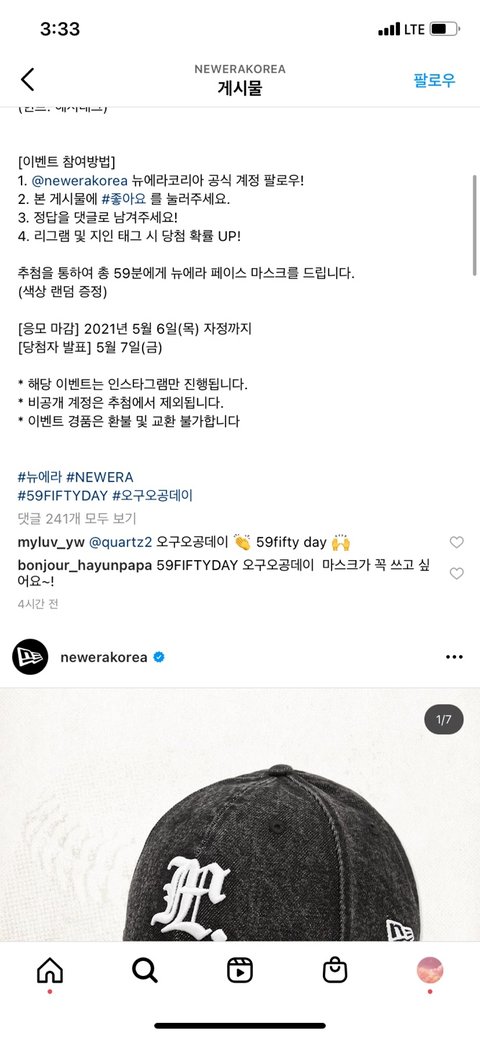Open the #NEWERA hashtag

(100, 477)
